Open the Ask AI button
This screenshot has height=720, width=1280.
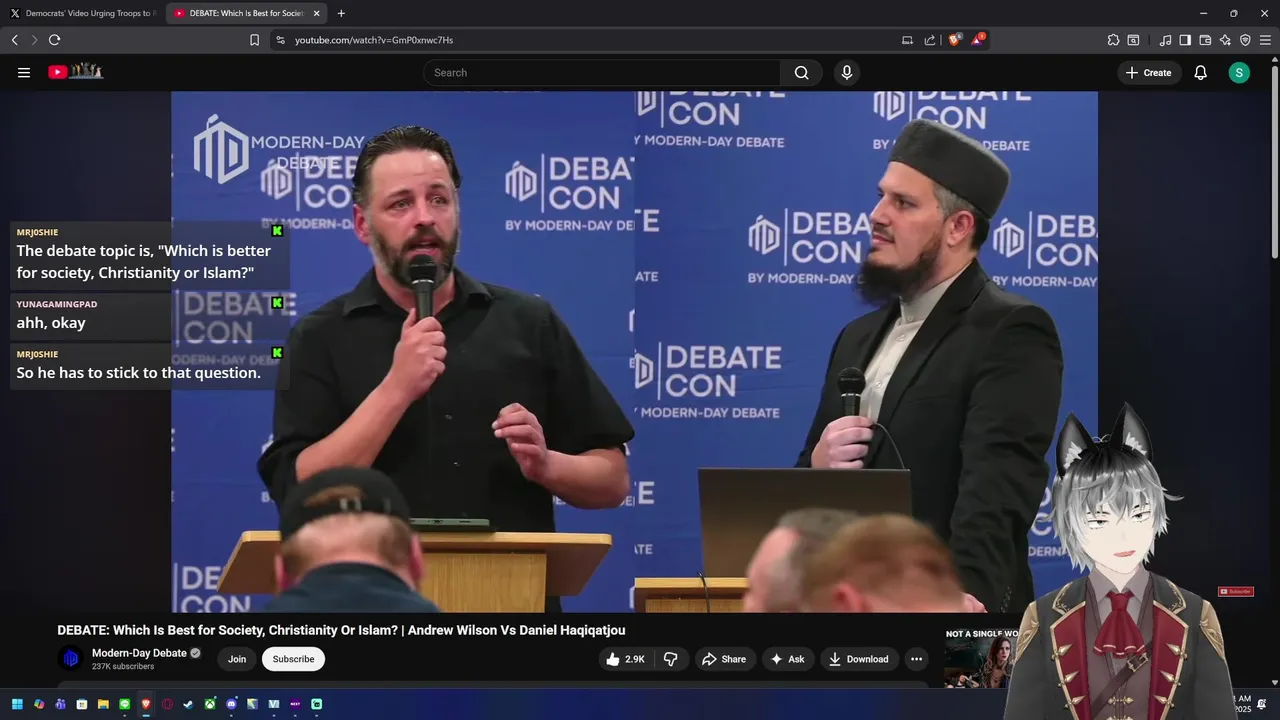tap(788, 659)
